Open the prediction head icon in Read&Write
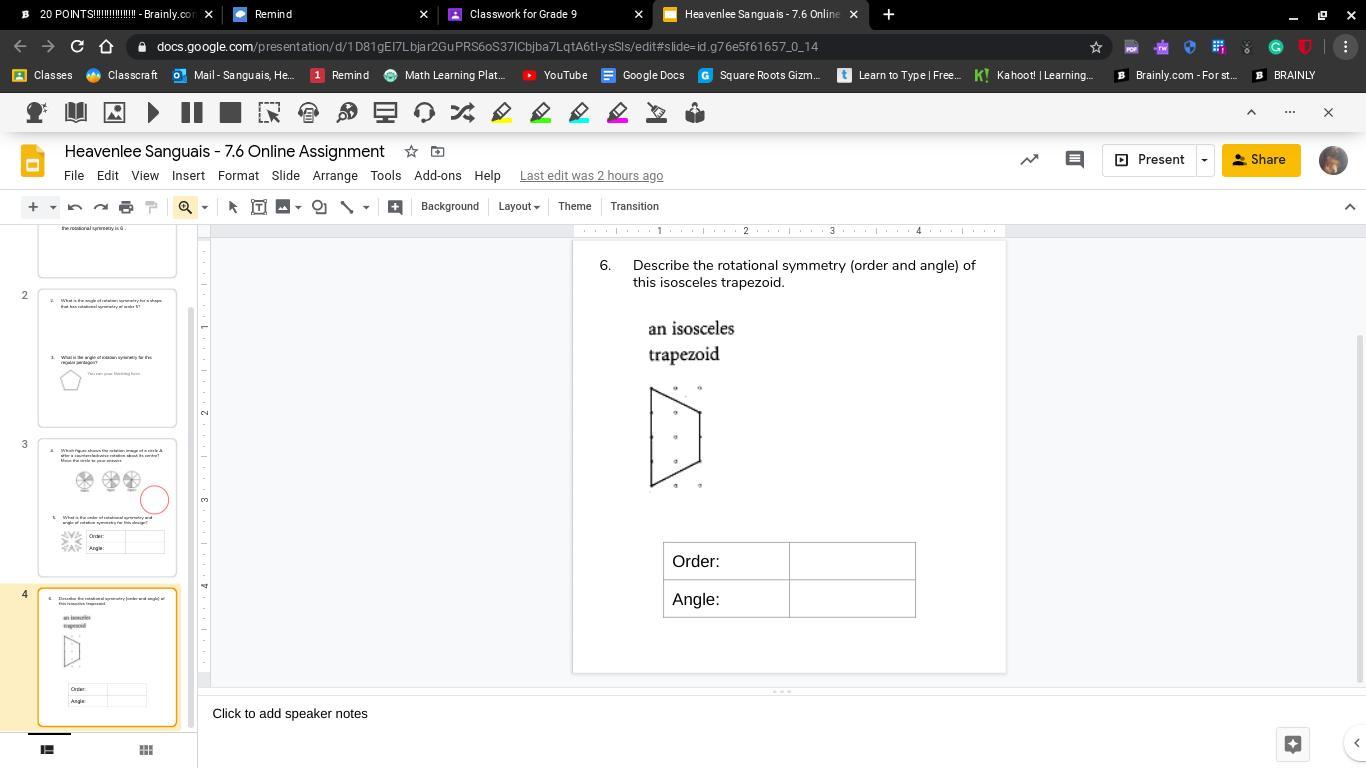The image size is (1366, 768). pyautogui.click(x=36, y=113)
